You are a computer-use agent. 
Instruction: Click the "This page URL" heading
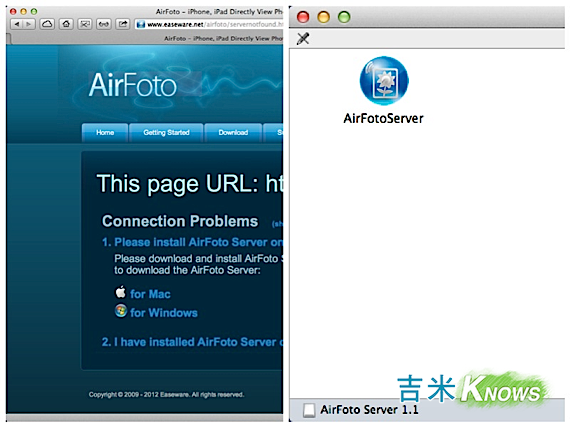tap(190, 183)
